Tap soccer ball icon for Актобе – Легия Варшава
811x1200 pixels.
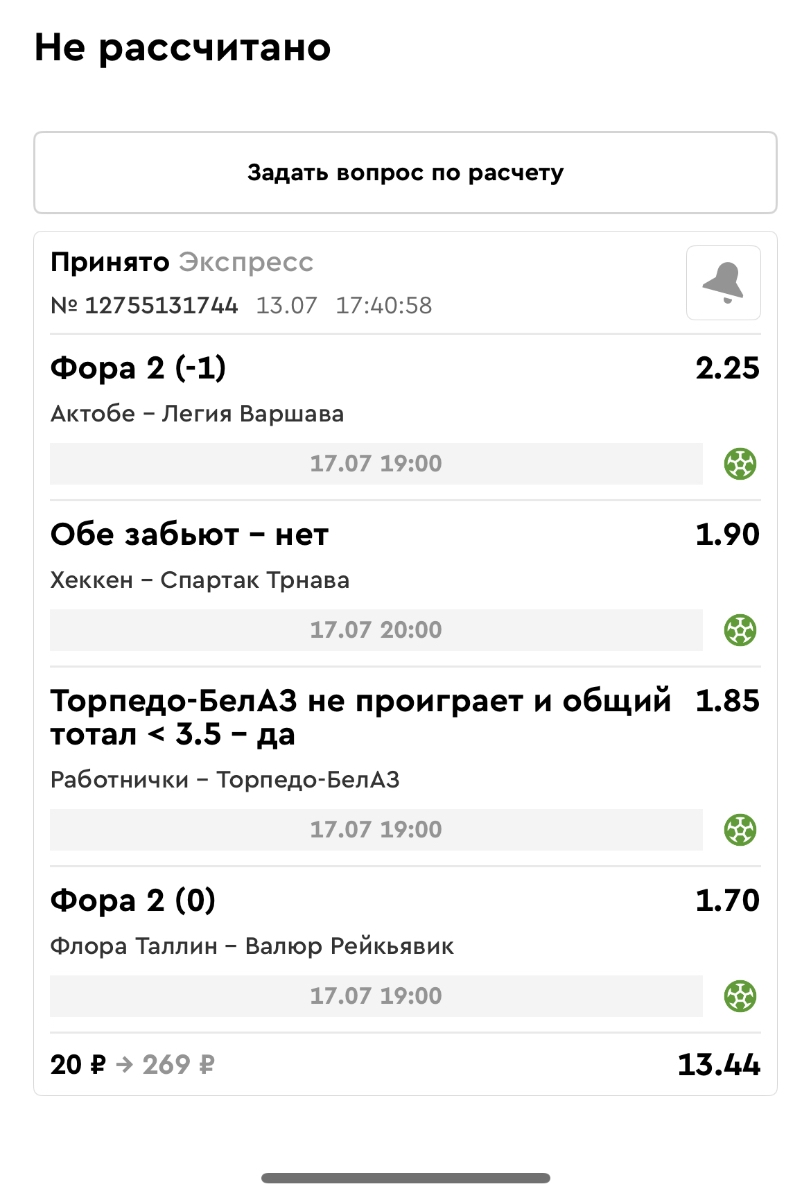(740, 464)
